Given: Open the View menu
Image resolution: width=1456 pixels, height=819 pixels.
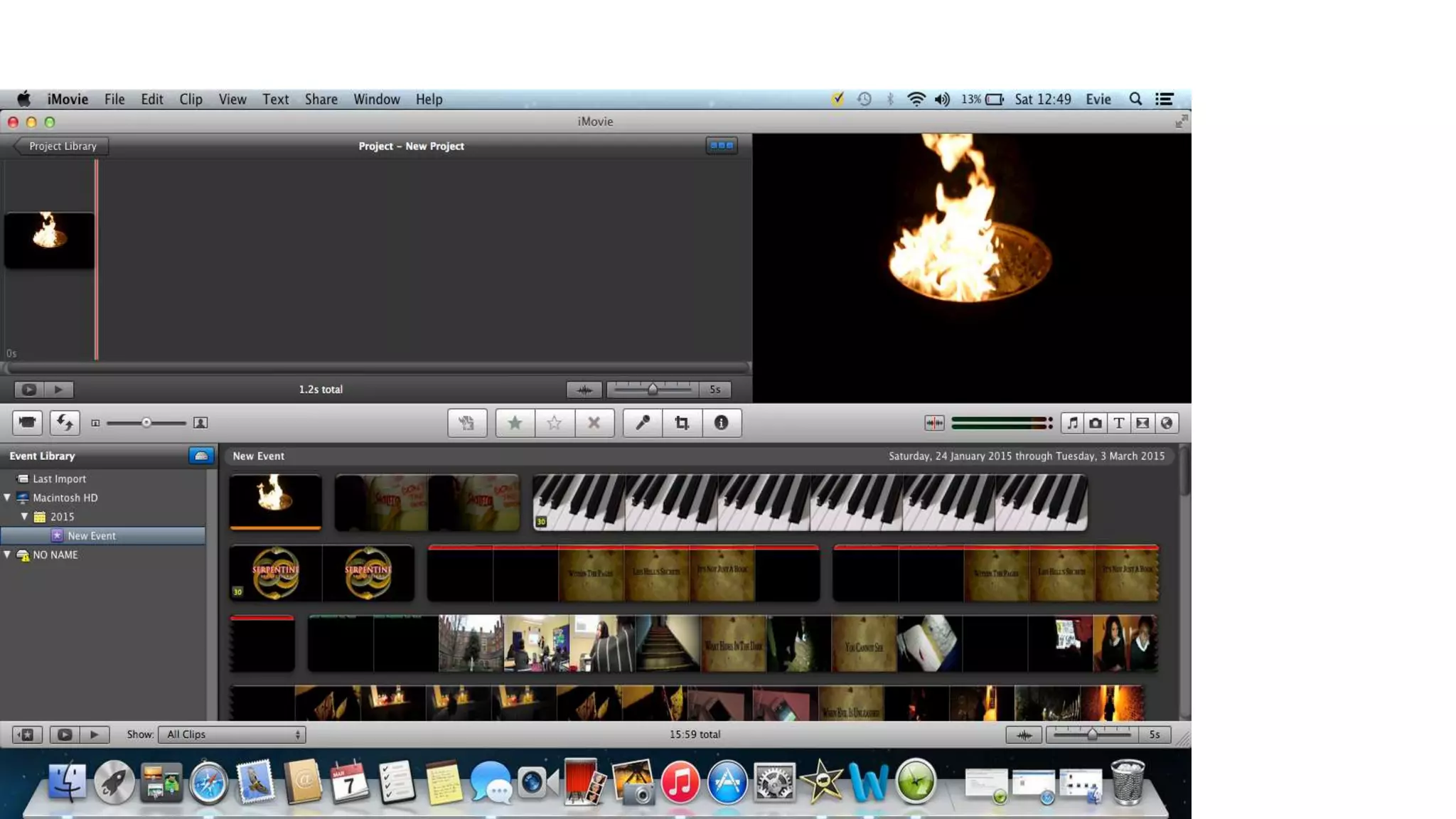Looking at the screenshot, I should coord(232,100).
